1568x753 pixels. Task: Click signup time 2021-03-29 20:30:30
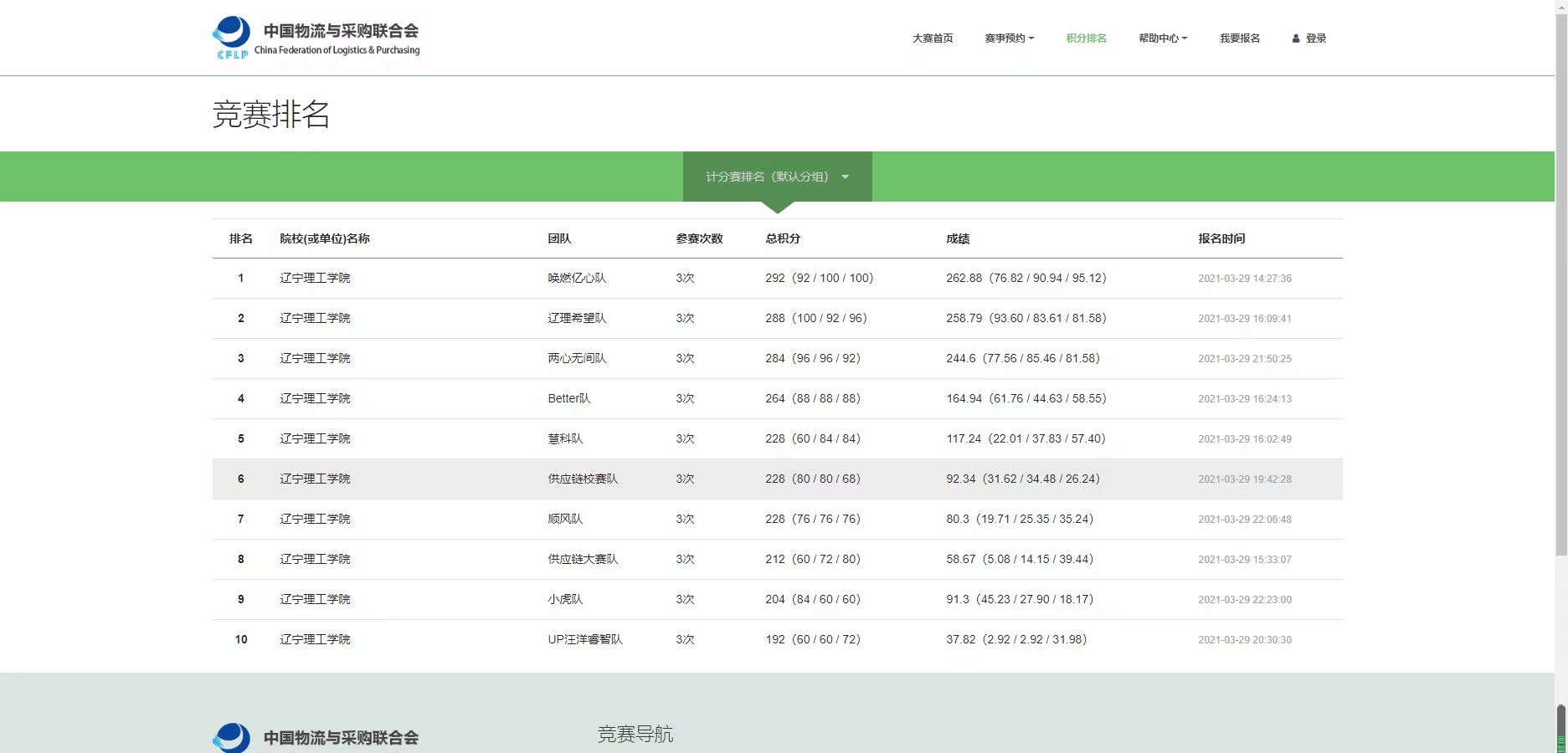point(1245,640)
